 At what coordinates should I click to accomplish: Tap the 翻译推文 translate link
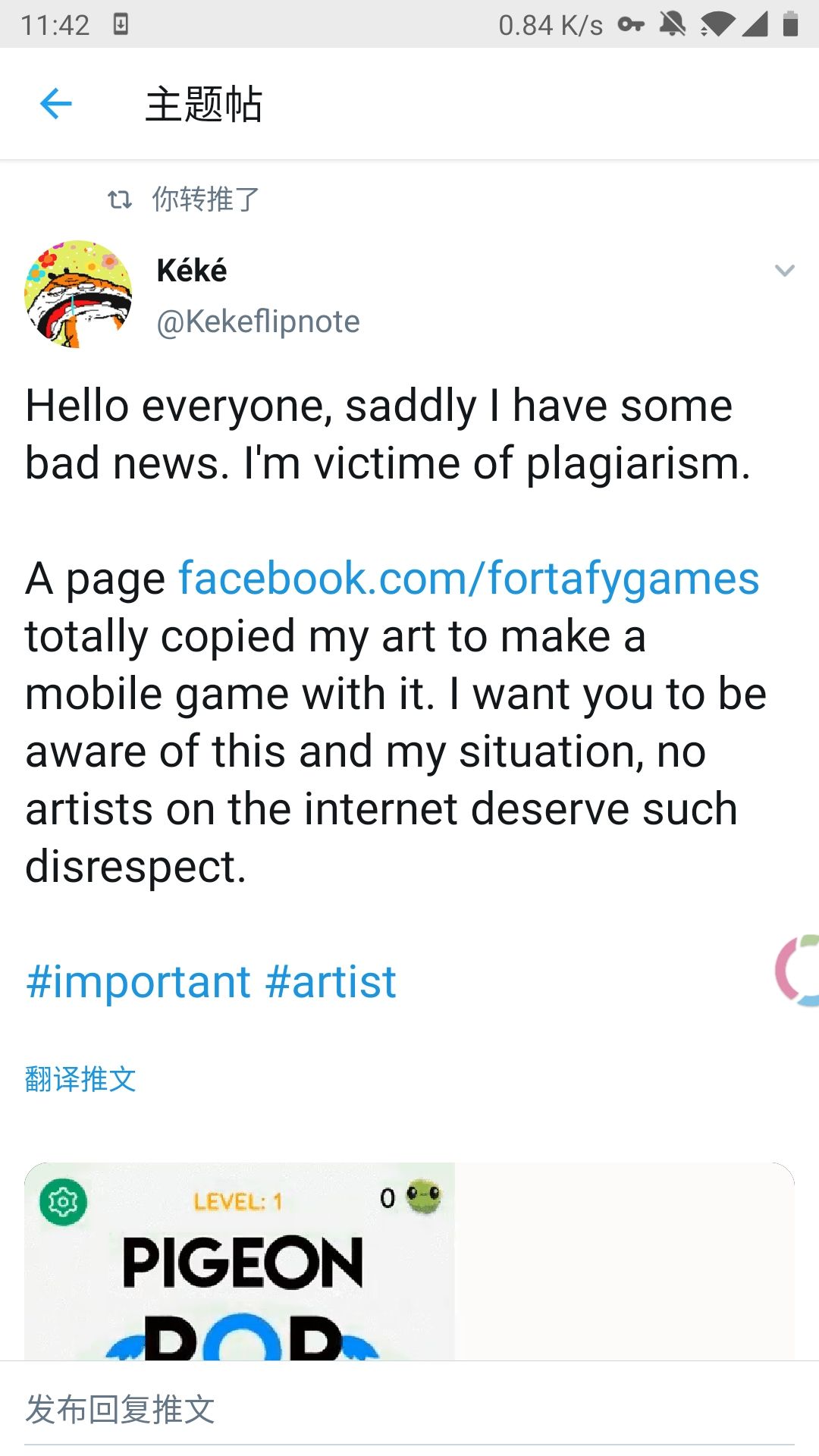(80, 1079)
